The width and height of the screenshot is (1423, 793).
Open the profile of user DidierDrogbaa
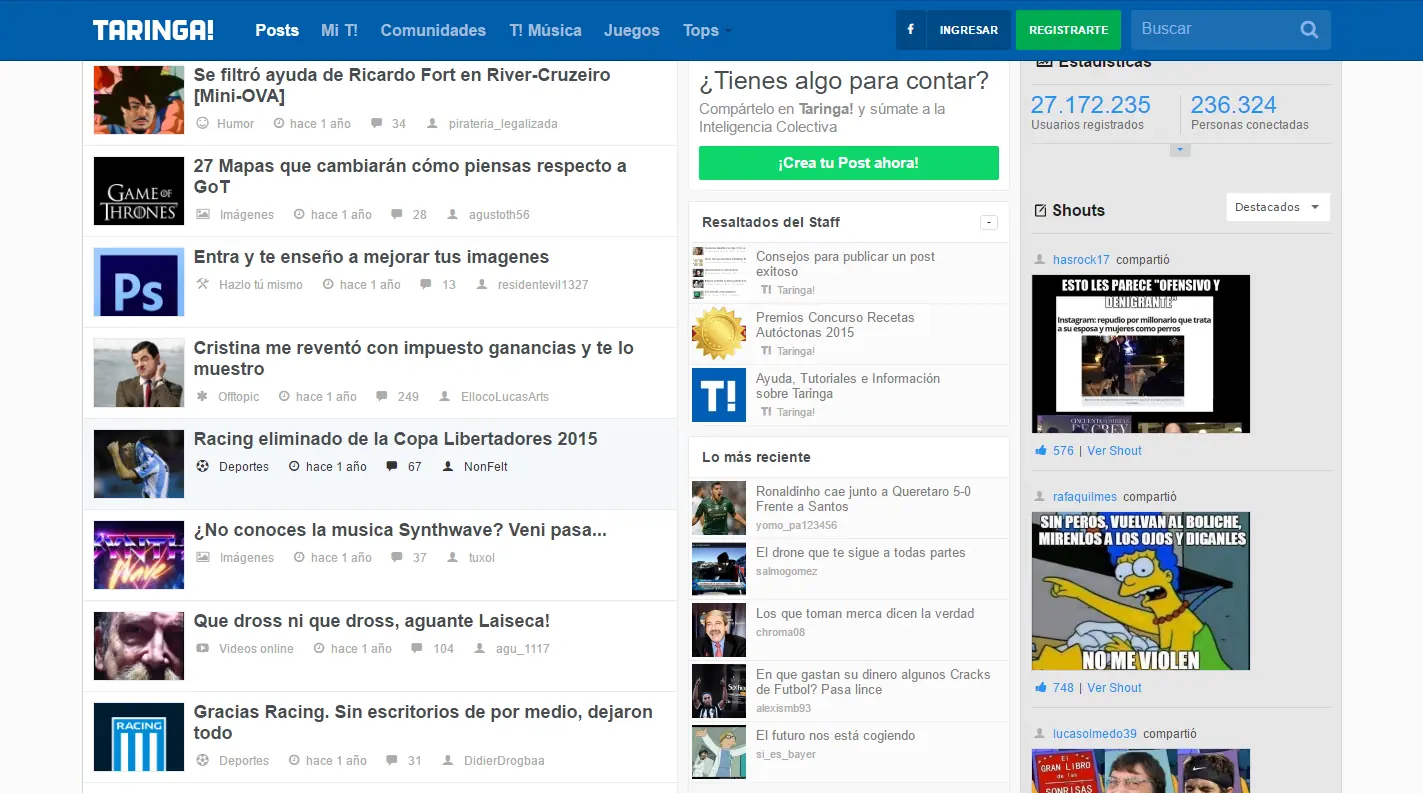click(x=504, y=760)
